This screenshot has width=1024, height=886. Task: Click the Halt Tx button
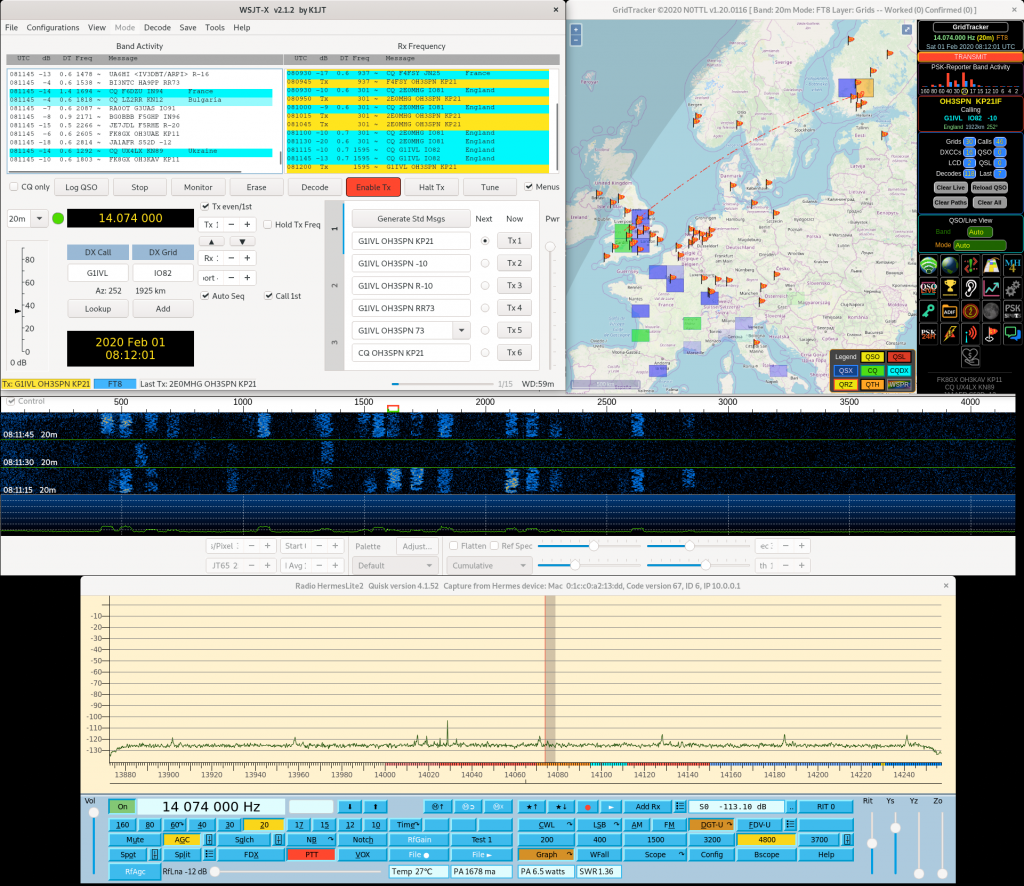point(432,187)
